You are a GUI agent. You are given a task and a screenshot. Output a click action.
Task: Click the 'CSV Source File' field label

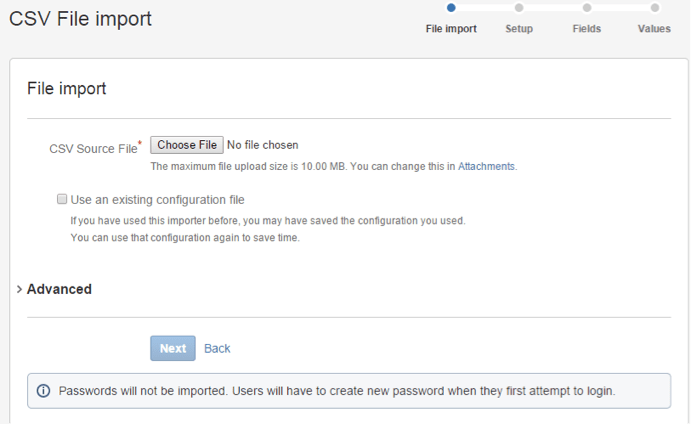pyautogui.click(x=93, y=149)
